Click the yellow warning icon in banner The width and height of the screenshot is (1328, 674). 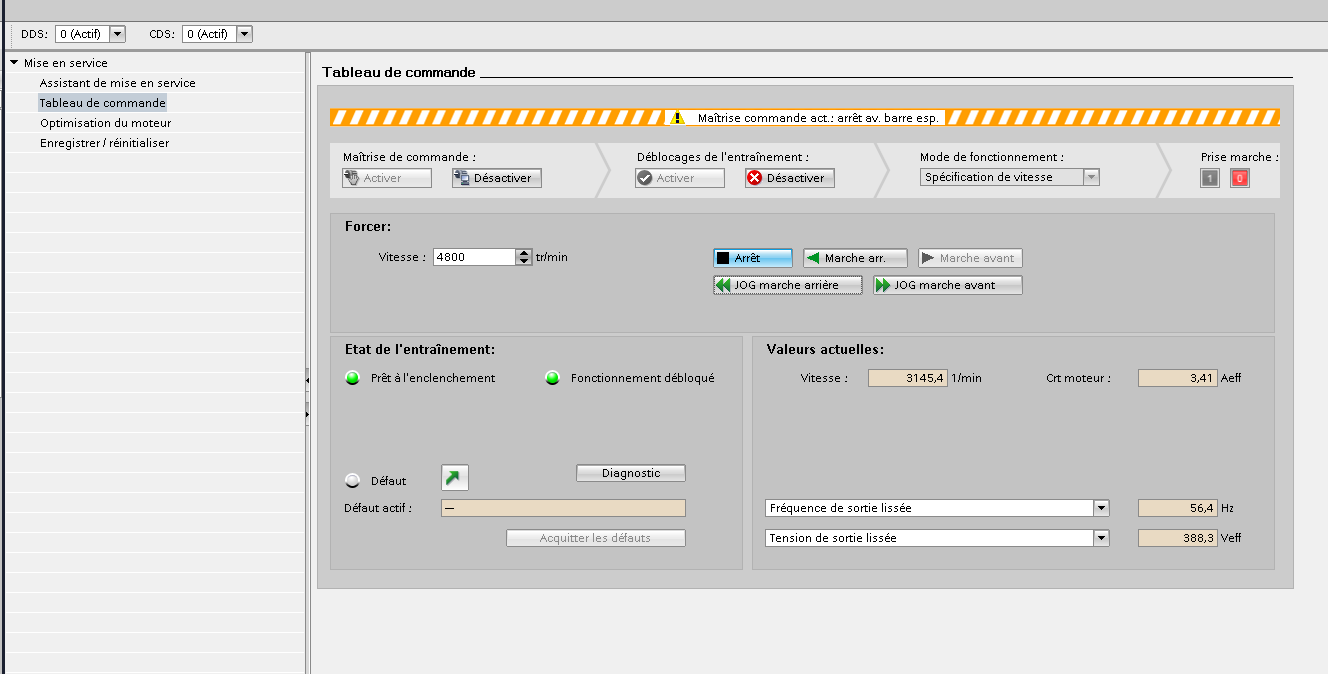(x=678, y=118)
